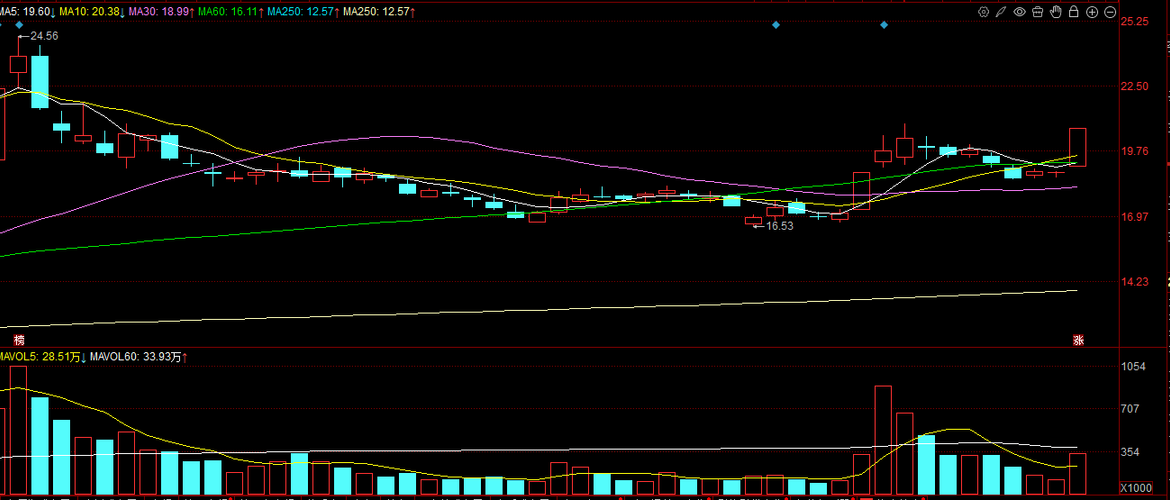Select the hand pan tool
This screenshot has width=1170, height=500.
[x=1056, y=11]
